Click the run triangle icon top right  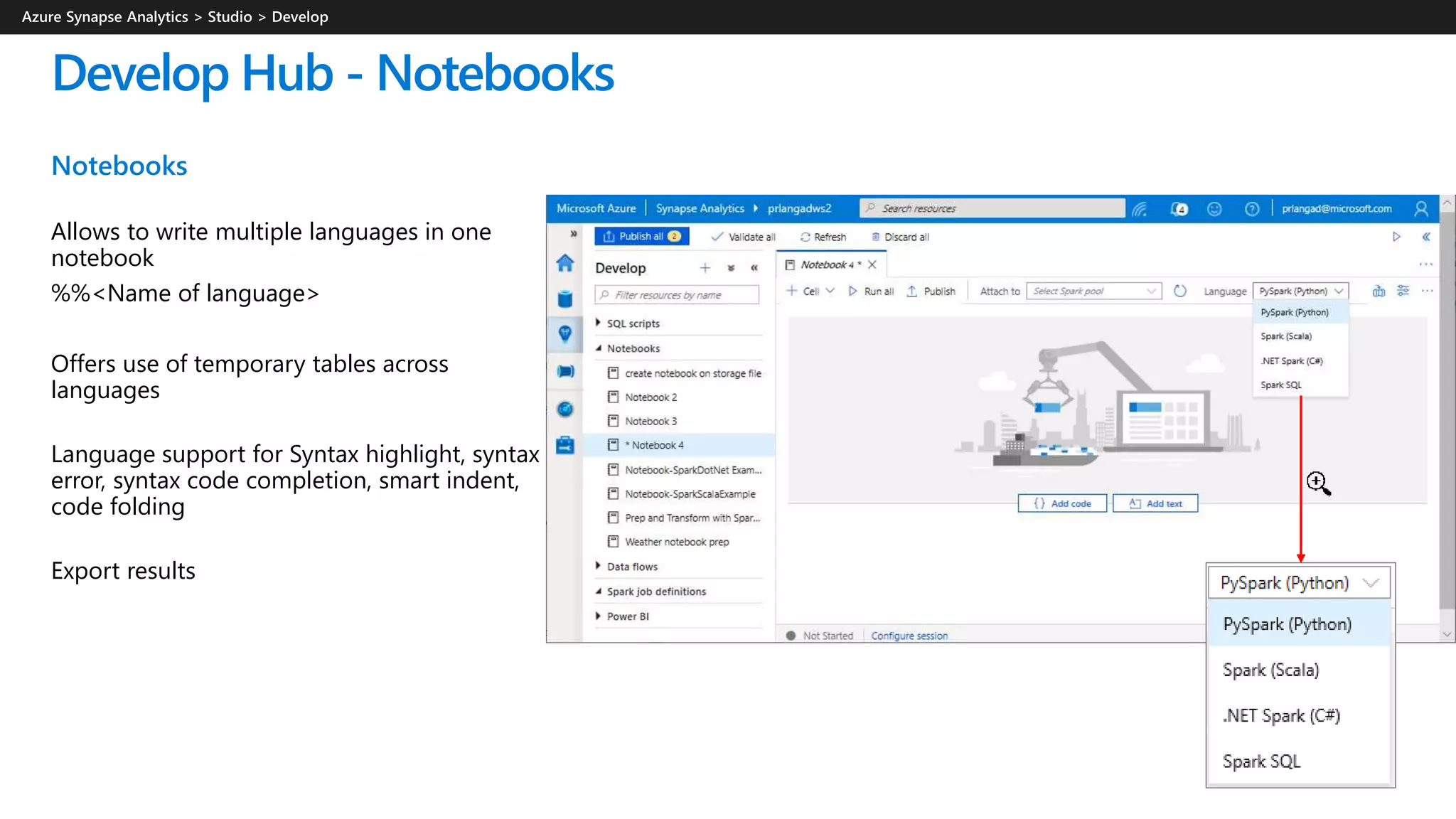1396,237
